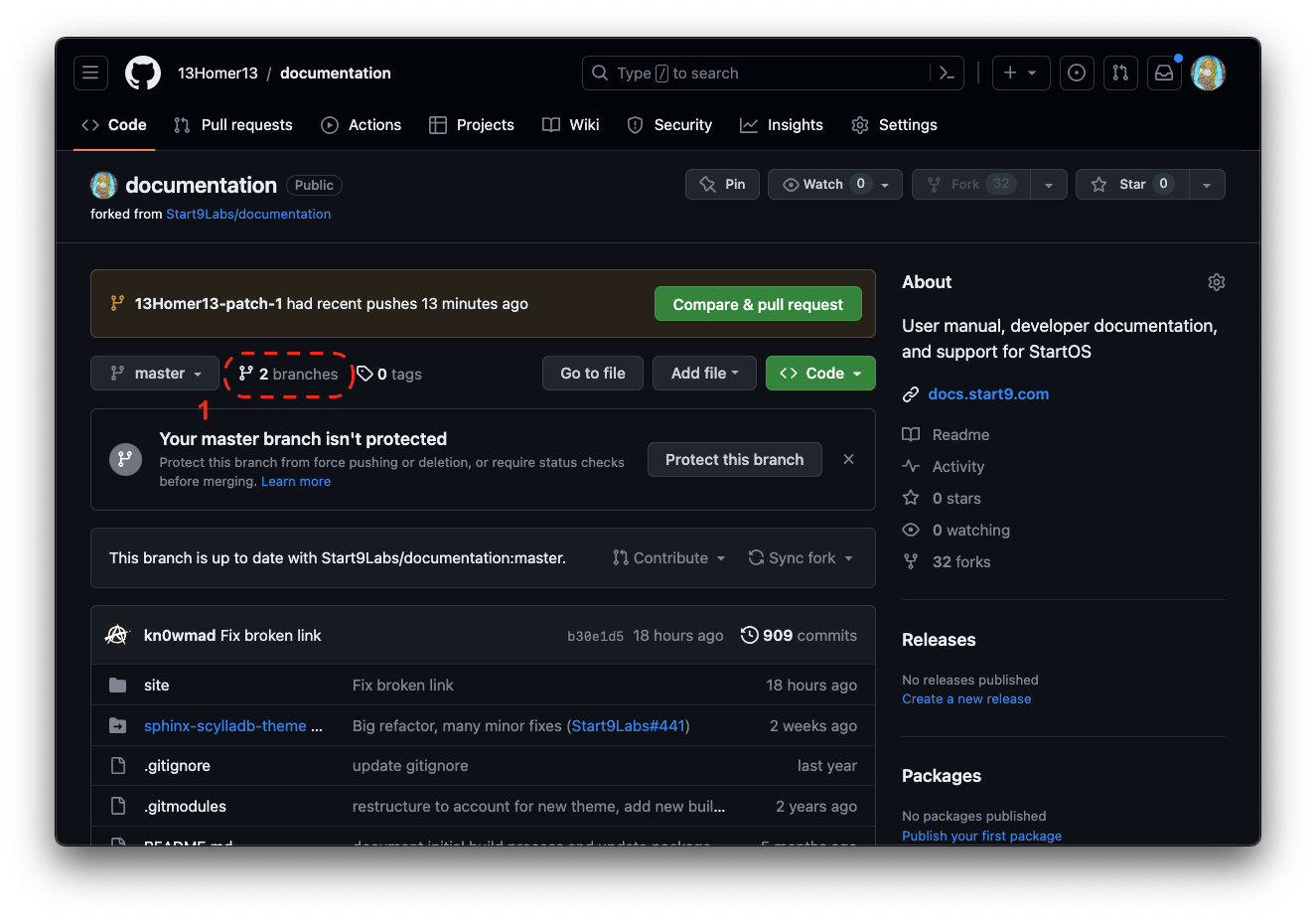Dismiss the branch protection notice
Screen dimensions: 1316x919
tap(848, 459)
